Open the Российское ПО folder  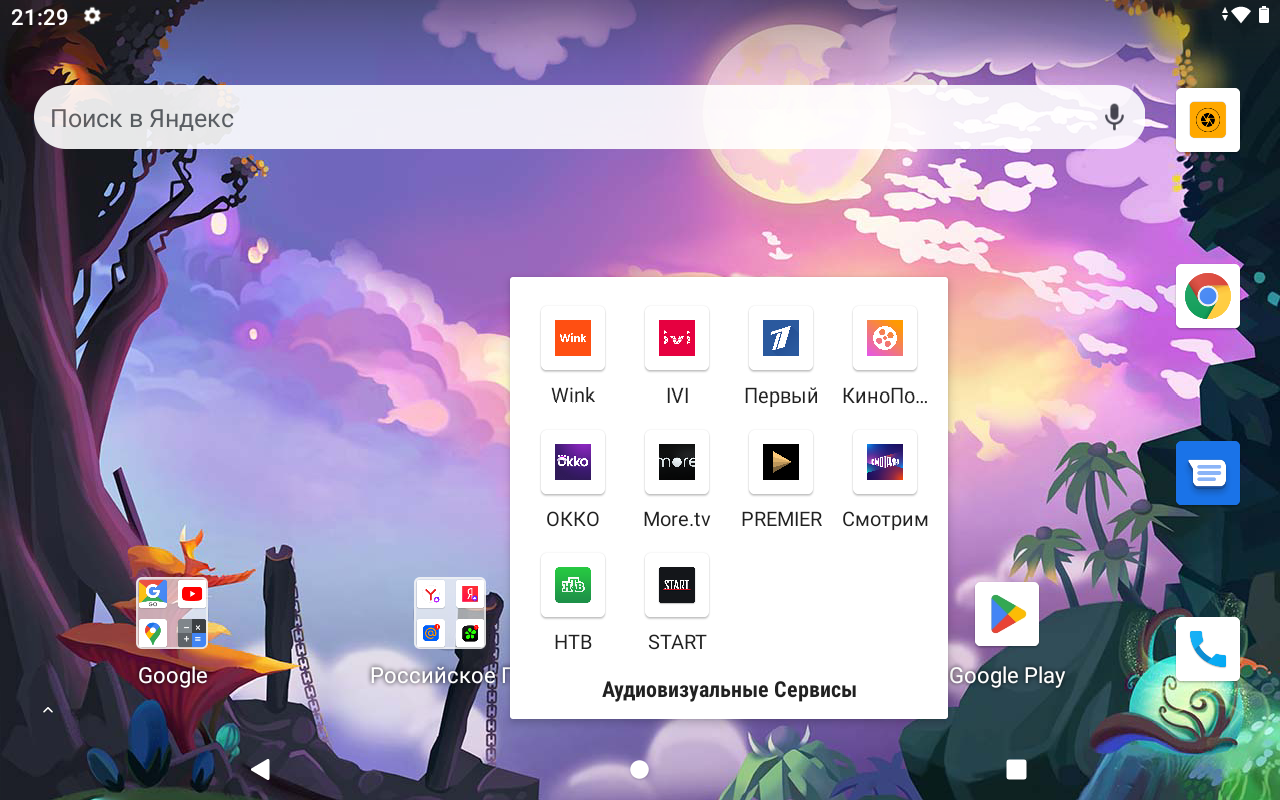(x=450, y=613)
